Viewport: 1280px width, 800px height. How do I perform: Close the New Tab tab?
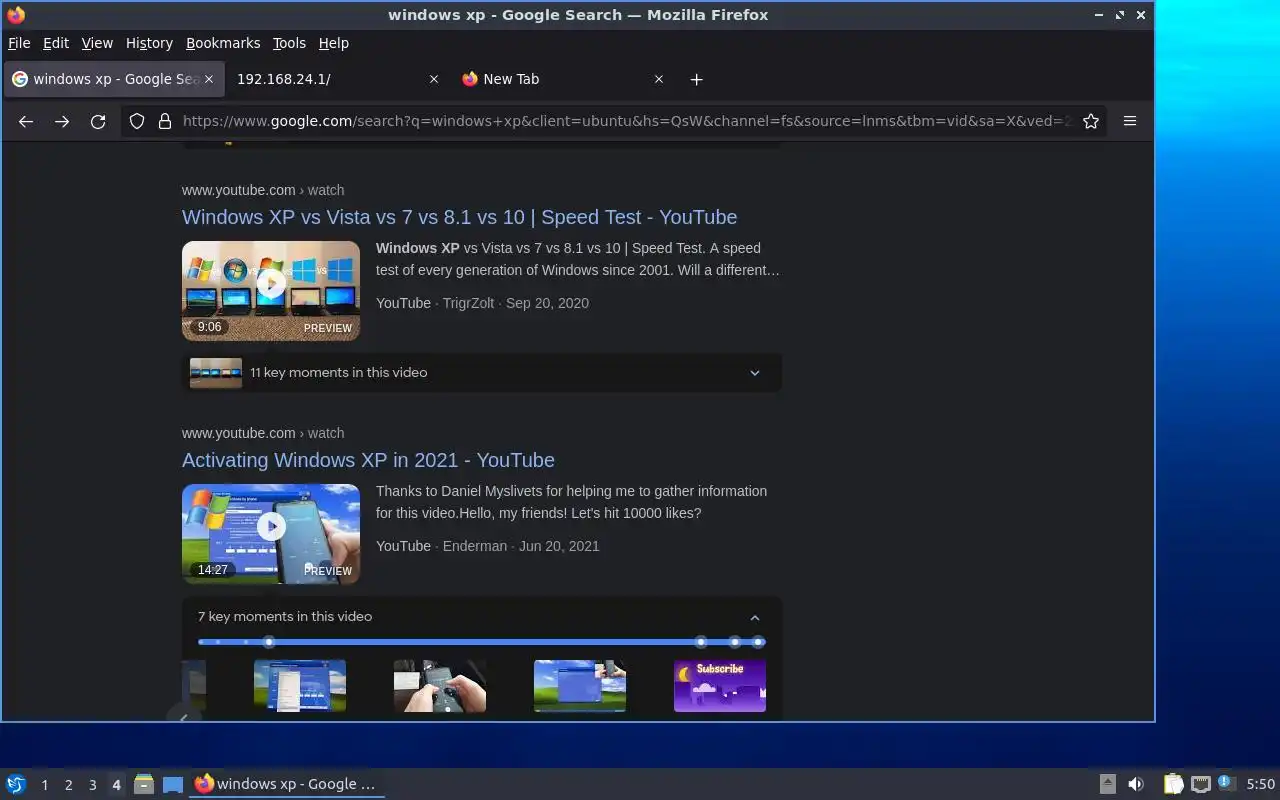[658, 79]
